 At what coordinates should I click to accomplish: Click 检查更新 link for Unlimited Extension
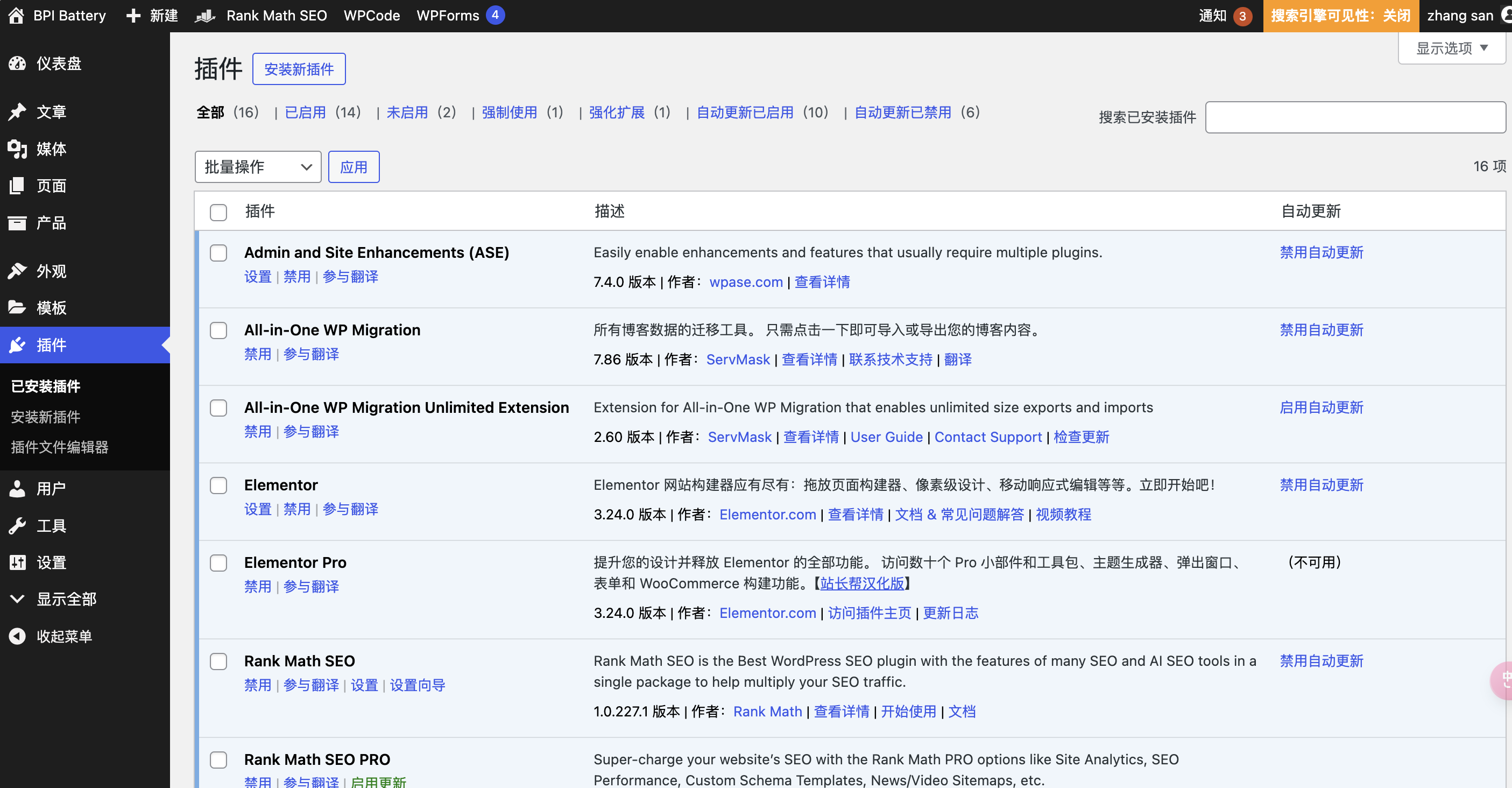click(1081, 437)
